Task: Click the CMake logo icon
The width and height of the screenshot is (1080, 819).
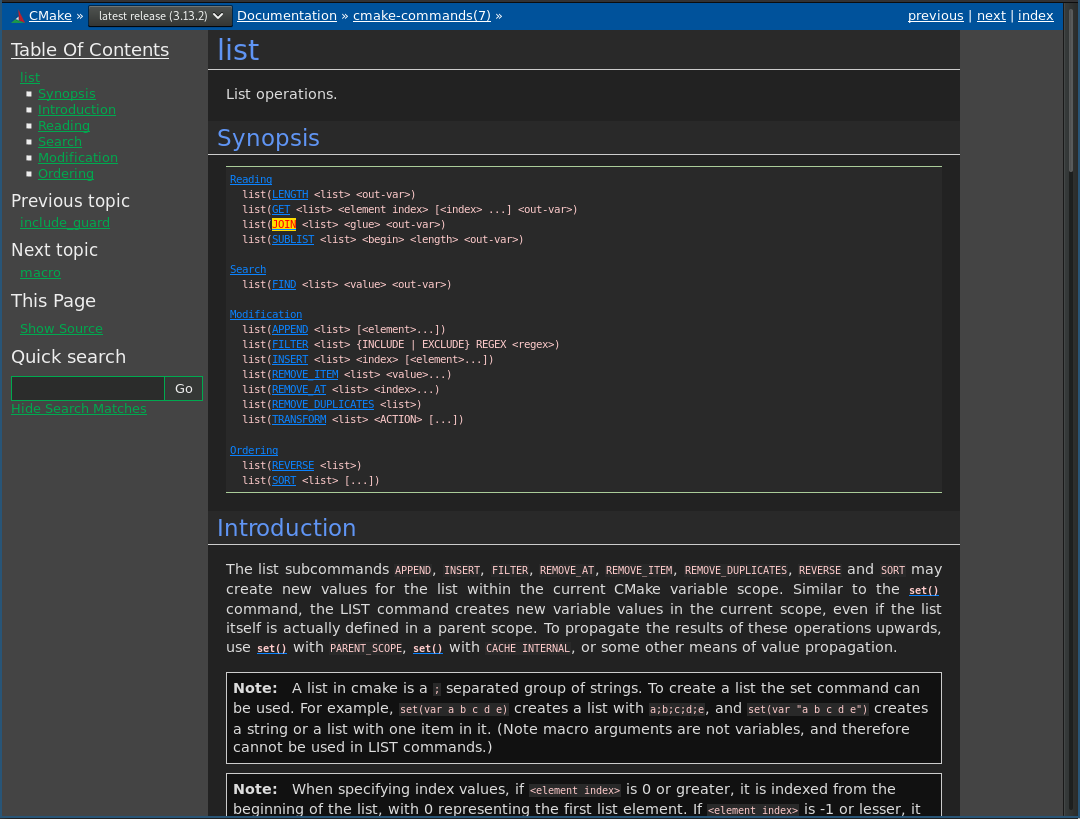Action: coord(19,17)
